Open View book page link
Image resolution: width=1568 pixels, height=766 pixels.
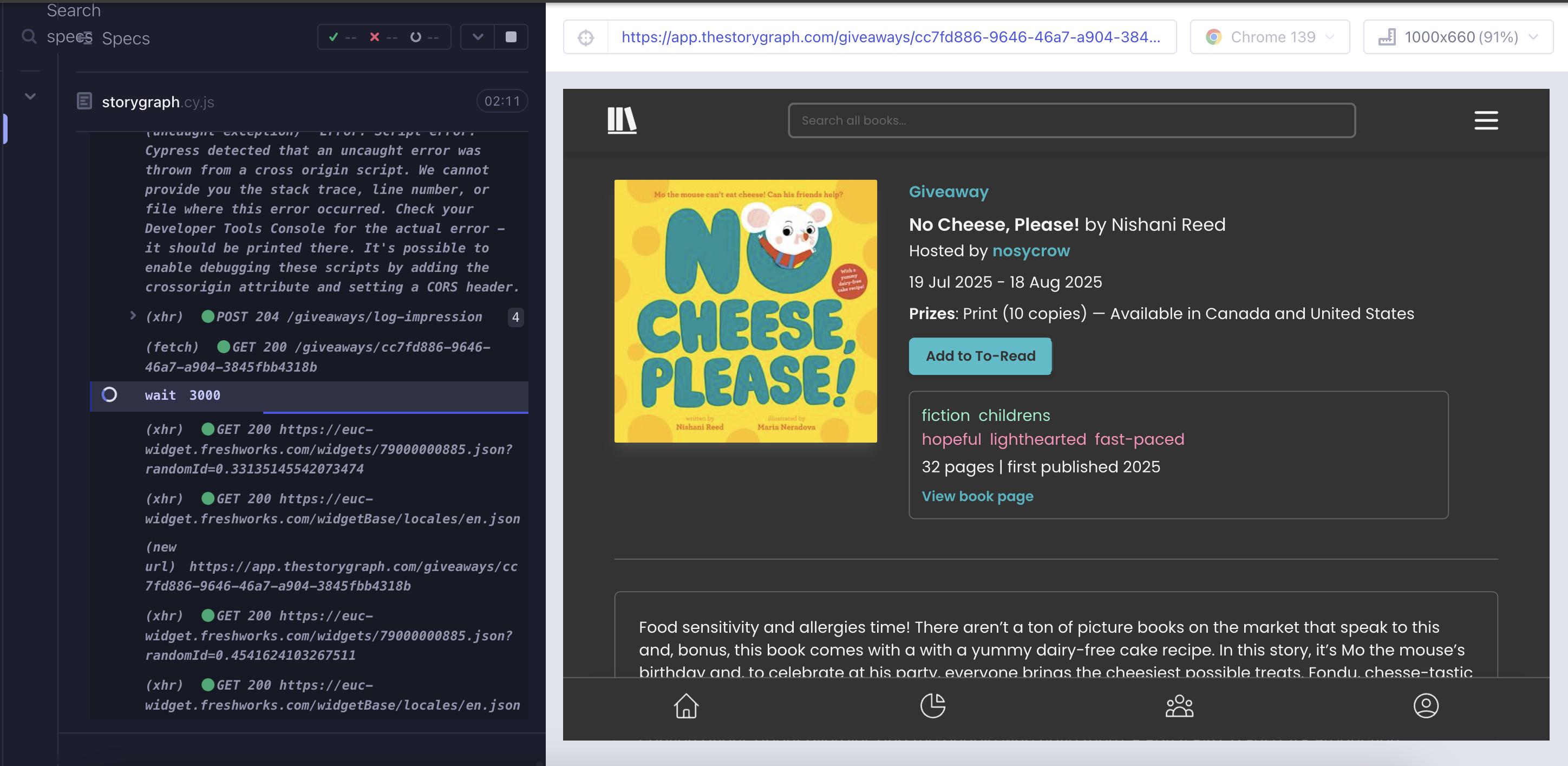coord(978,496)
